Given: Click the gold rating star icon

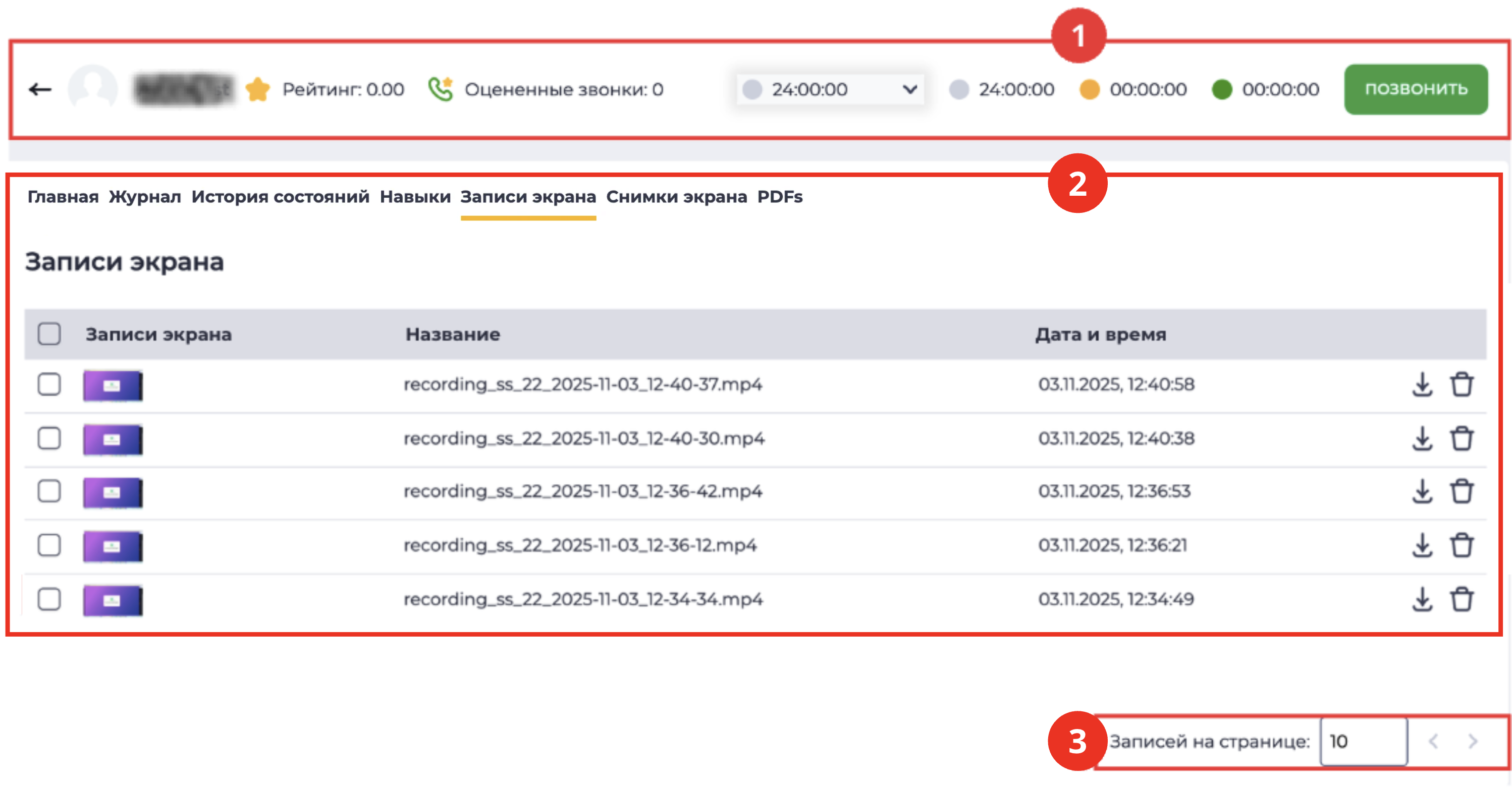Looking at the screenshot, I should (x=258, y=89).
